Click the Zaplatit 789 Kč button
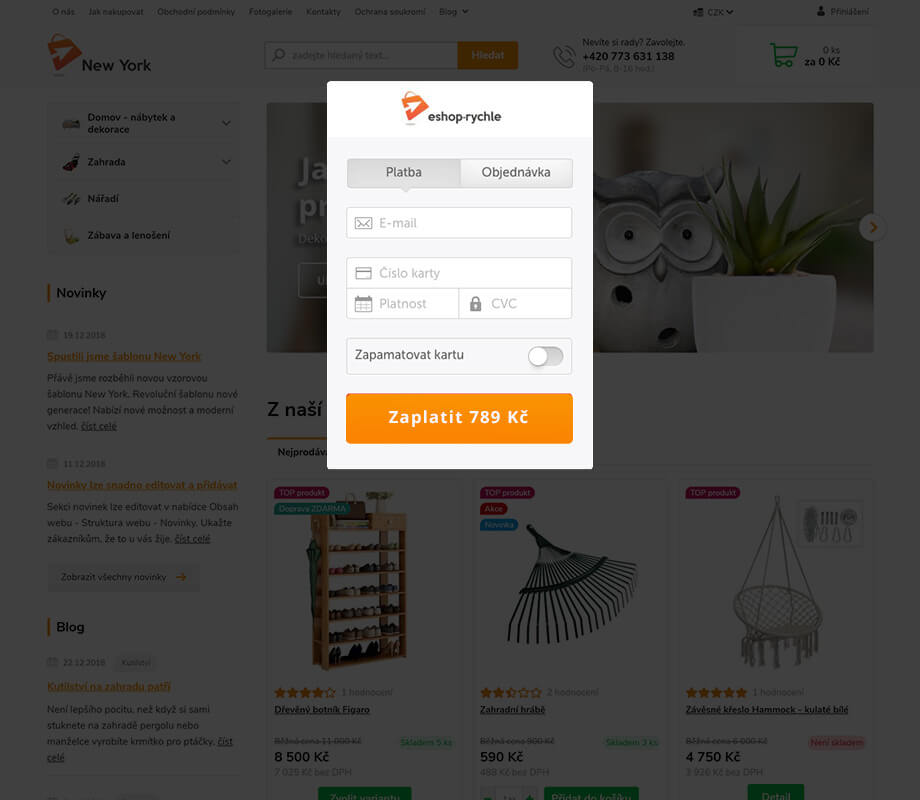Image resolution: width=920 pixels, height=800 pixels. (459, 418)
